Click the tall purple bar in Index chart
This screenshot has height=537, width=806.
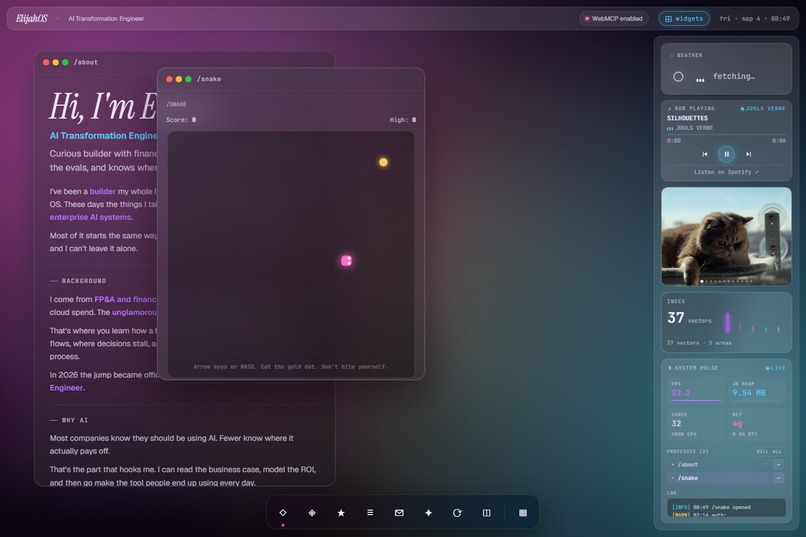coord(727,323)
